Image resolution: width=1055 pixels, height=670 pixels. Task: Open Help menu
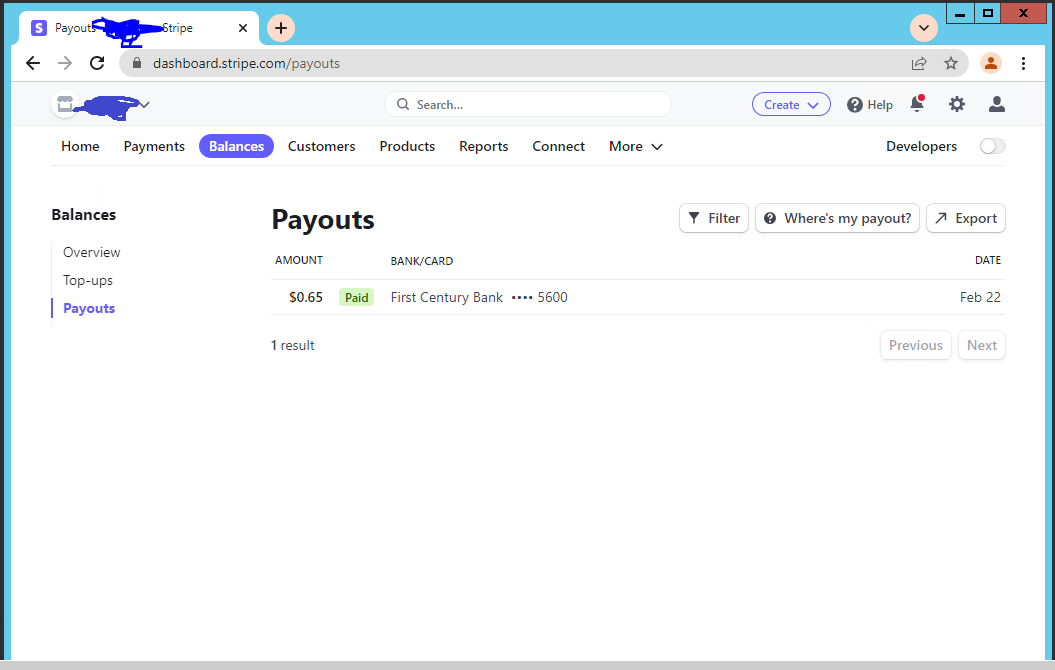[x=870, y=105]
